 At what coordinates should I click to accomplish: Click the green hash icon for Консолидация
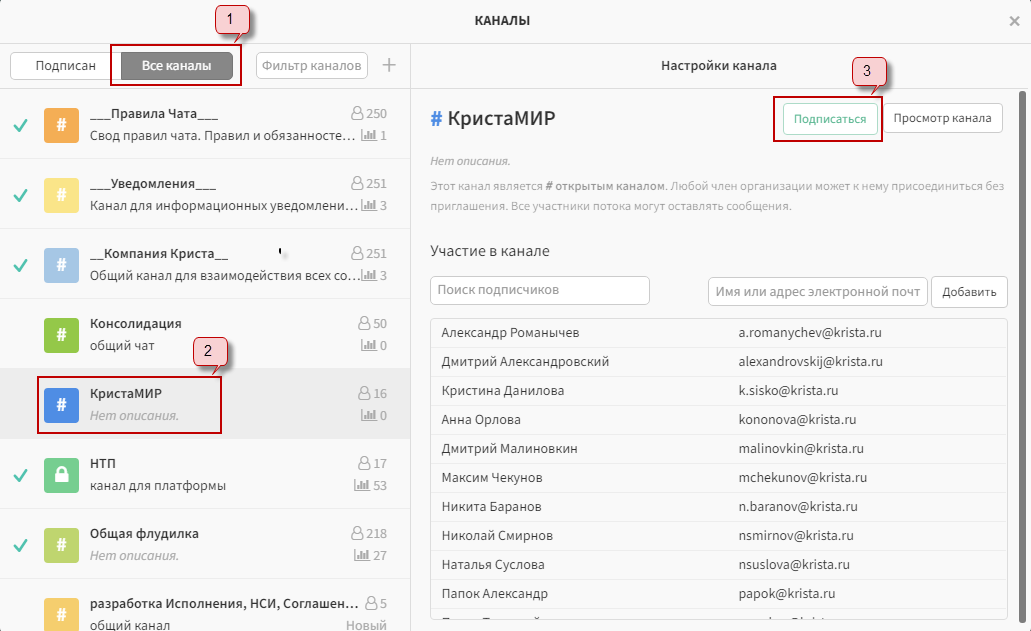pyautogui.click(x=62, y=335)
